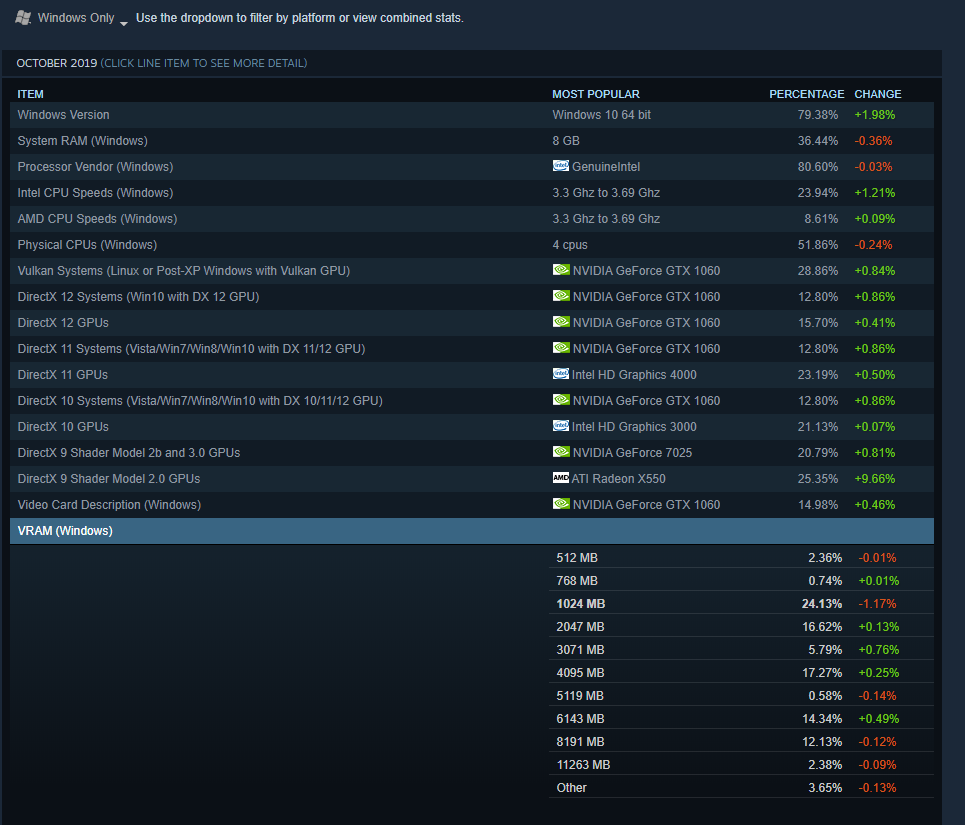Click NVIDIA logo in DirectX 11 Systems row
This screenshot has height=825, width=965.
click(x=561, y=348)
